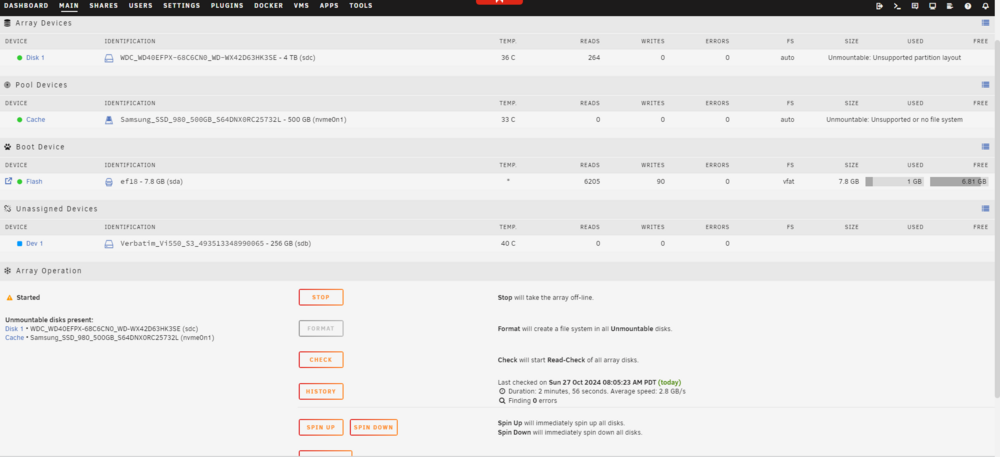
Task: Click green status dot for Disk 1
Action: coord(20,58)
